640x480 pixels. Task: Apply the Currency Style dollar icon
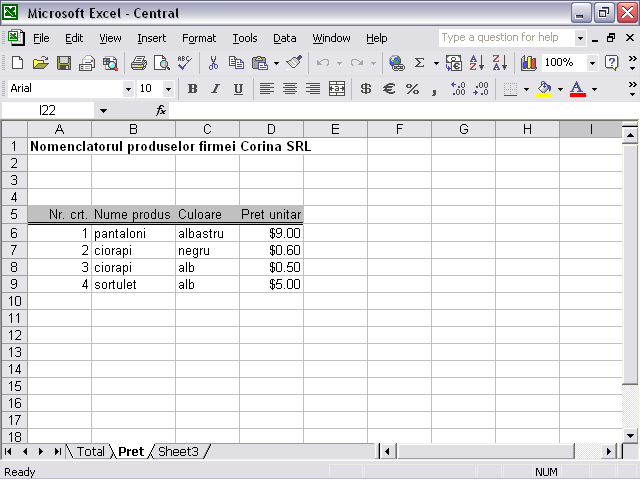pyautogui.click(x=366, y=89)
